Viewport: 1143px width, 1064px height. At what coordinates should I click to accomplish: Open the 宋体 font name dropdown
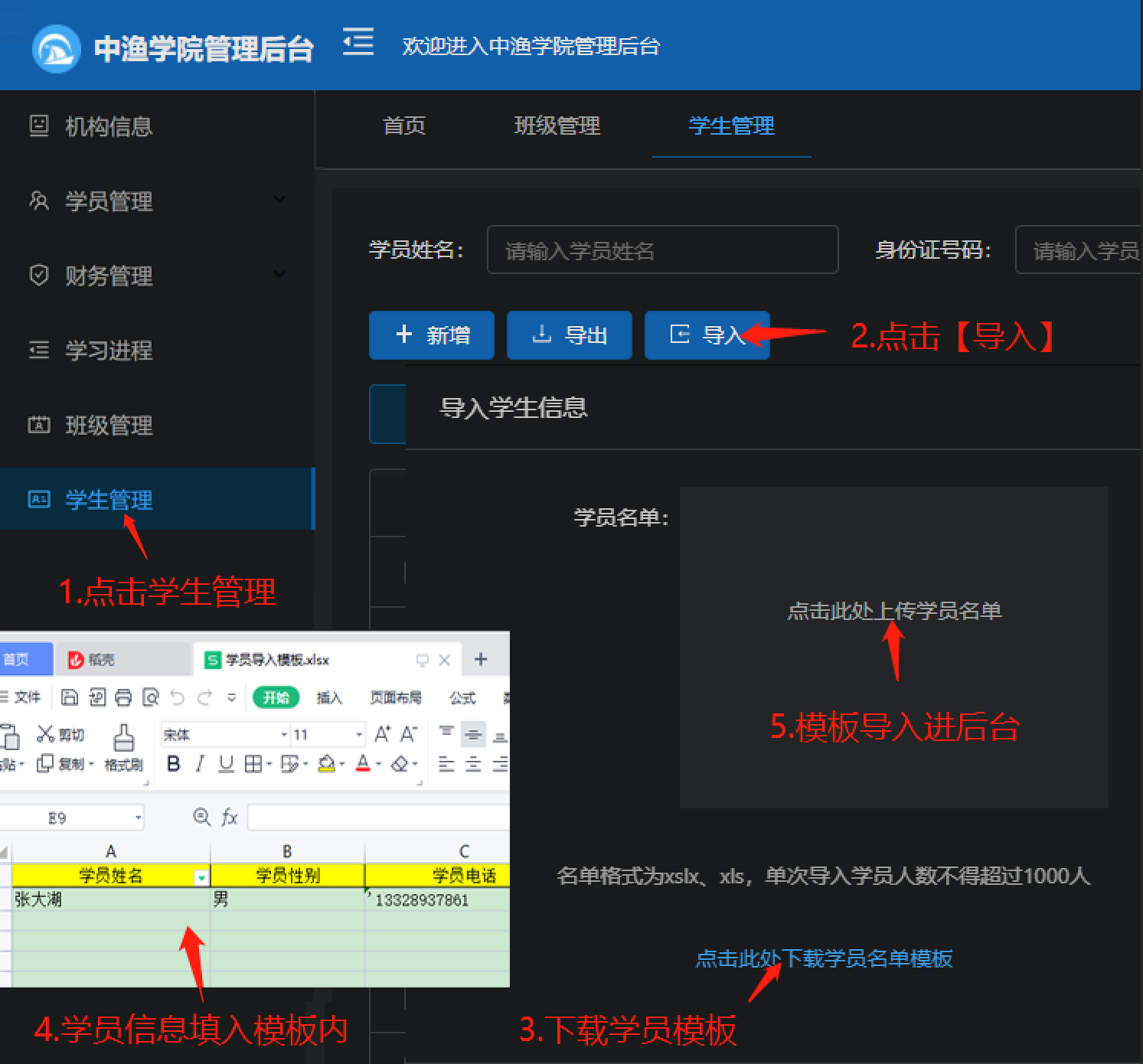click(x=284, y=735)
